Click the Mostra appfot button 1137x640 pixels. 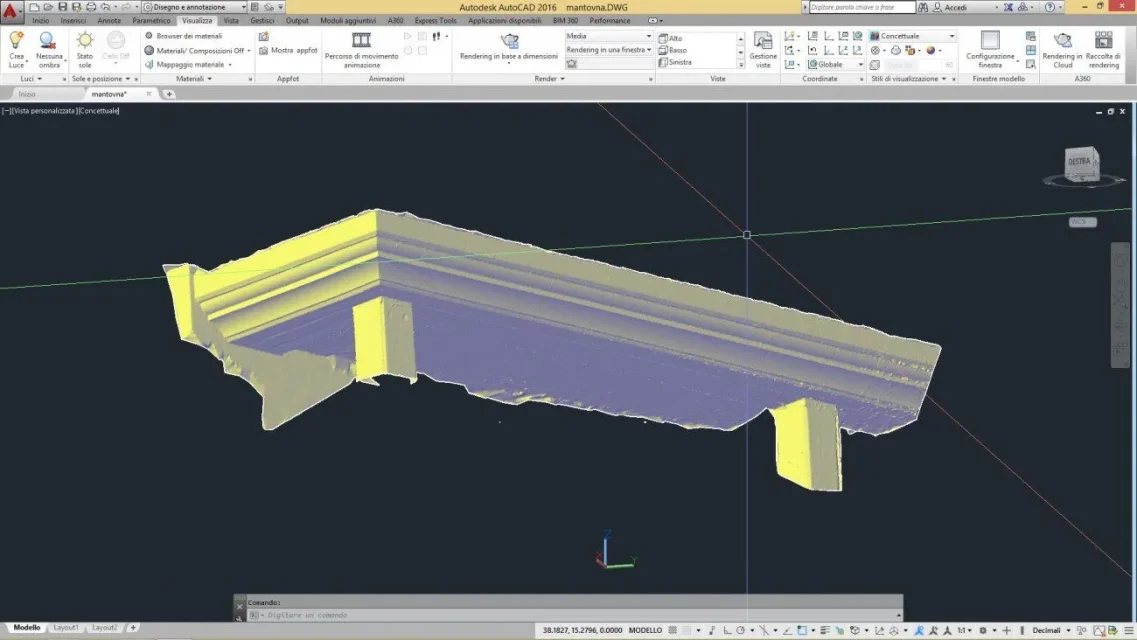(289, 51)
